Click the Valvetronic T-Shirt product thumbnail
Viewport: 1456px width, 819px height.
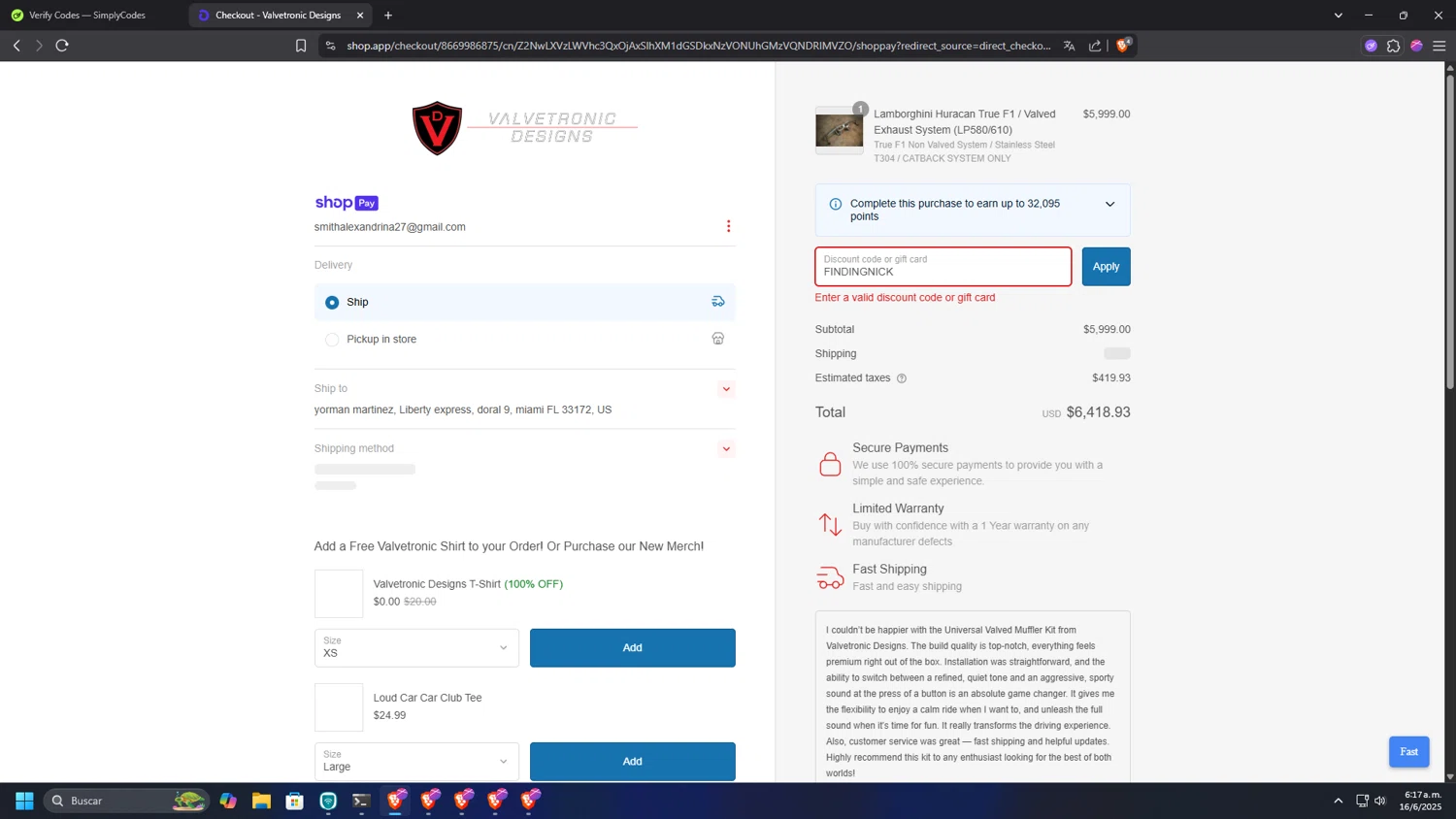(339, 594)
